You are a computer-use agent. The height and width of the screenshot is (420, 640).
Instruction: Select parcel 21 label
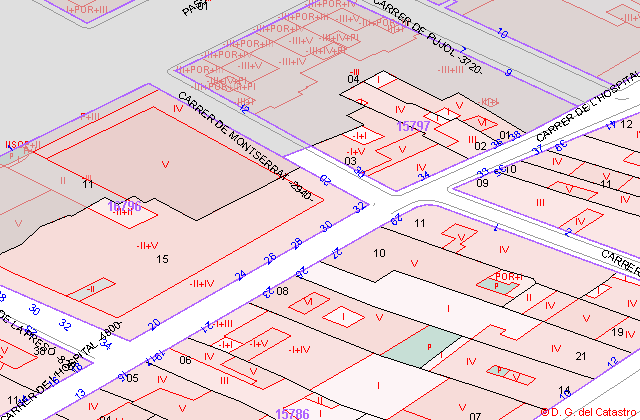click(x=581, y=356)
